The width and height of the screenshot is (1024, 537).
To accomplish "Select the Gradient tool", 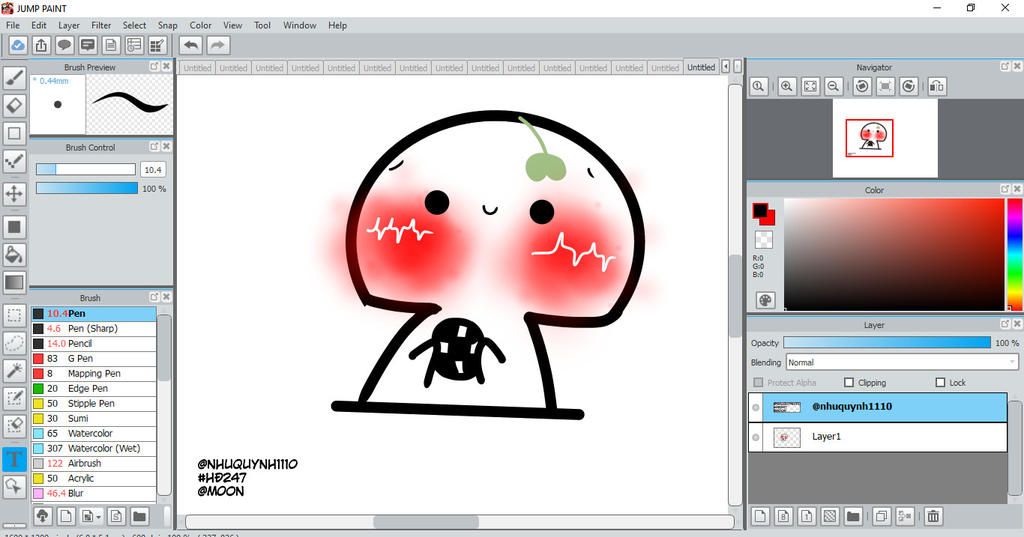I will click(x=14, y=282).
